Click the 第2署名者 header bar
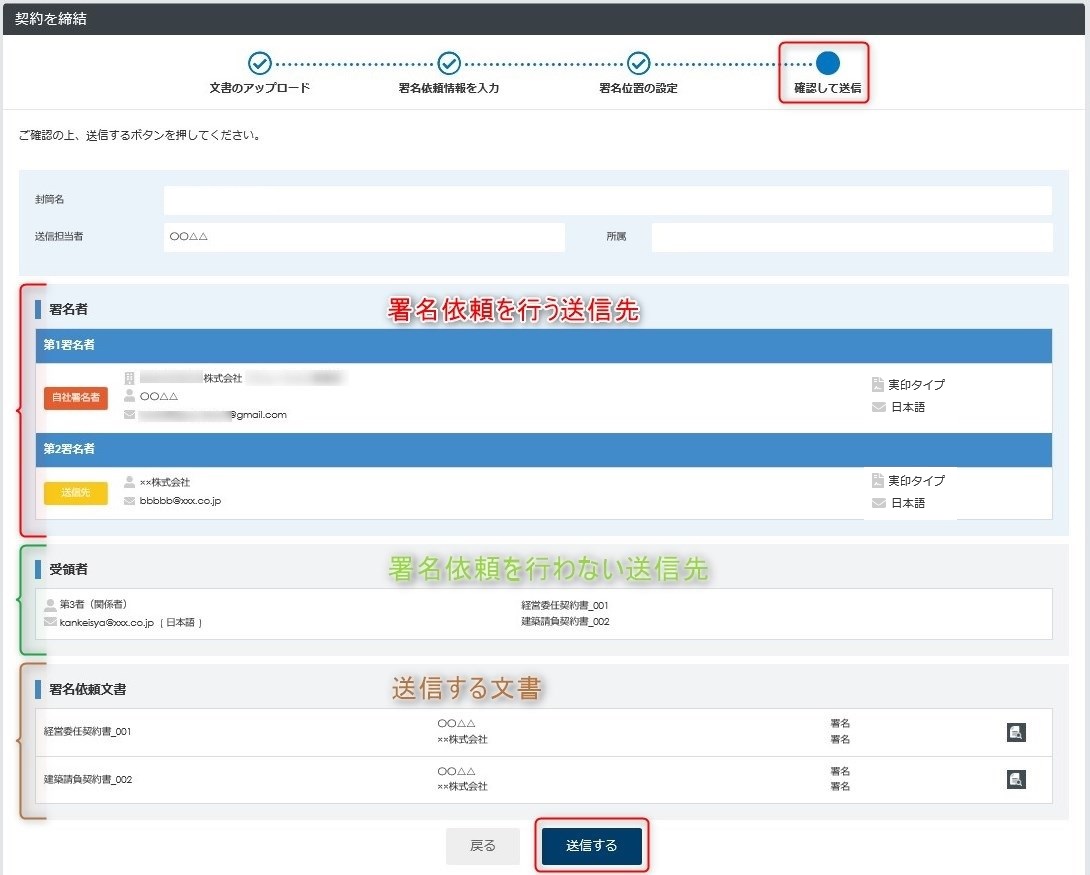This screenshot has width=1090, height=875. click(544, 450)
